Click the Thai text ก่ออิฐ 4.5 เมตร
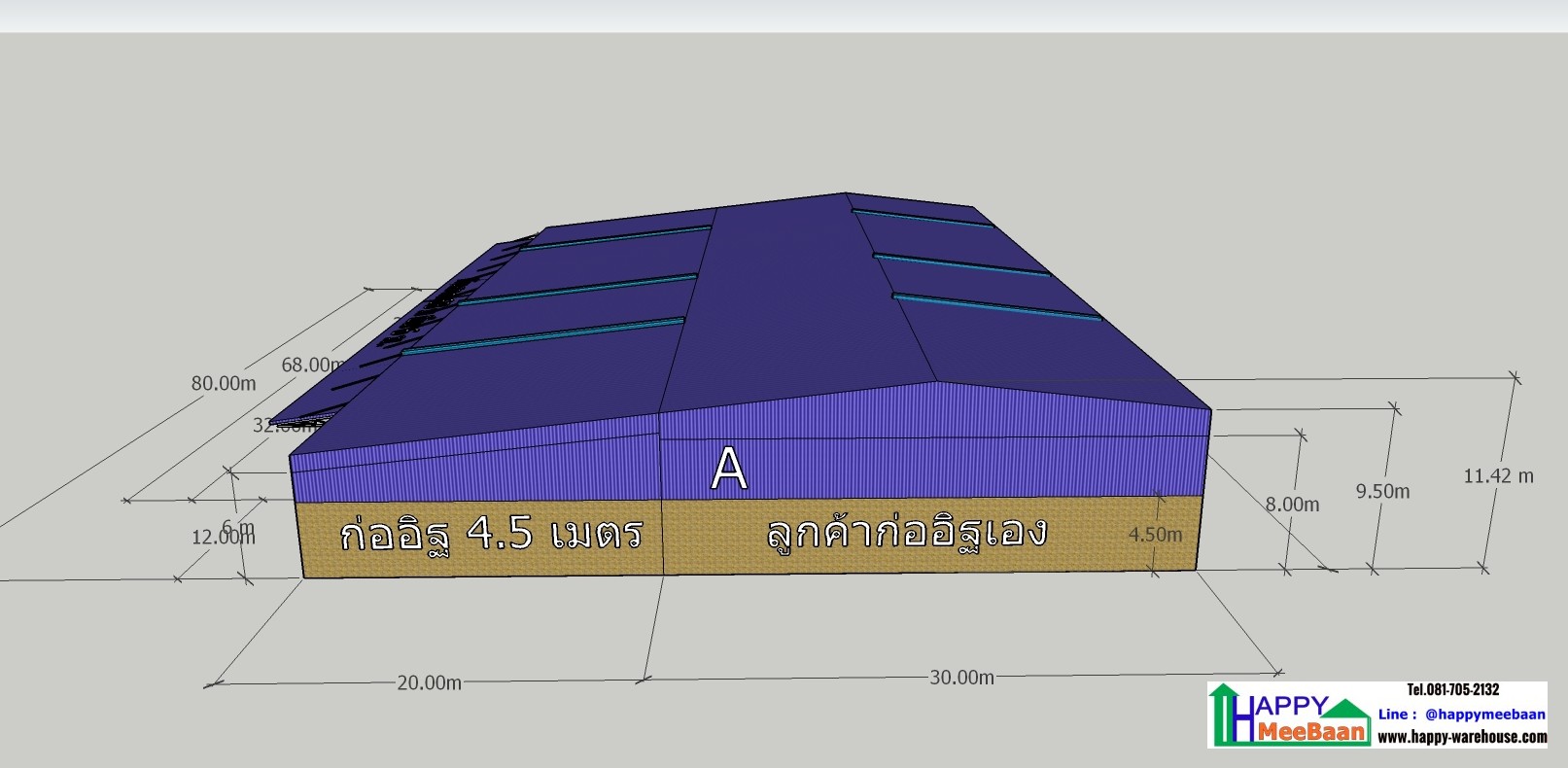 click(491, 533)
